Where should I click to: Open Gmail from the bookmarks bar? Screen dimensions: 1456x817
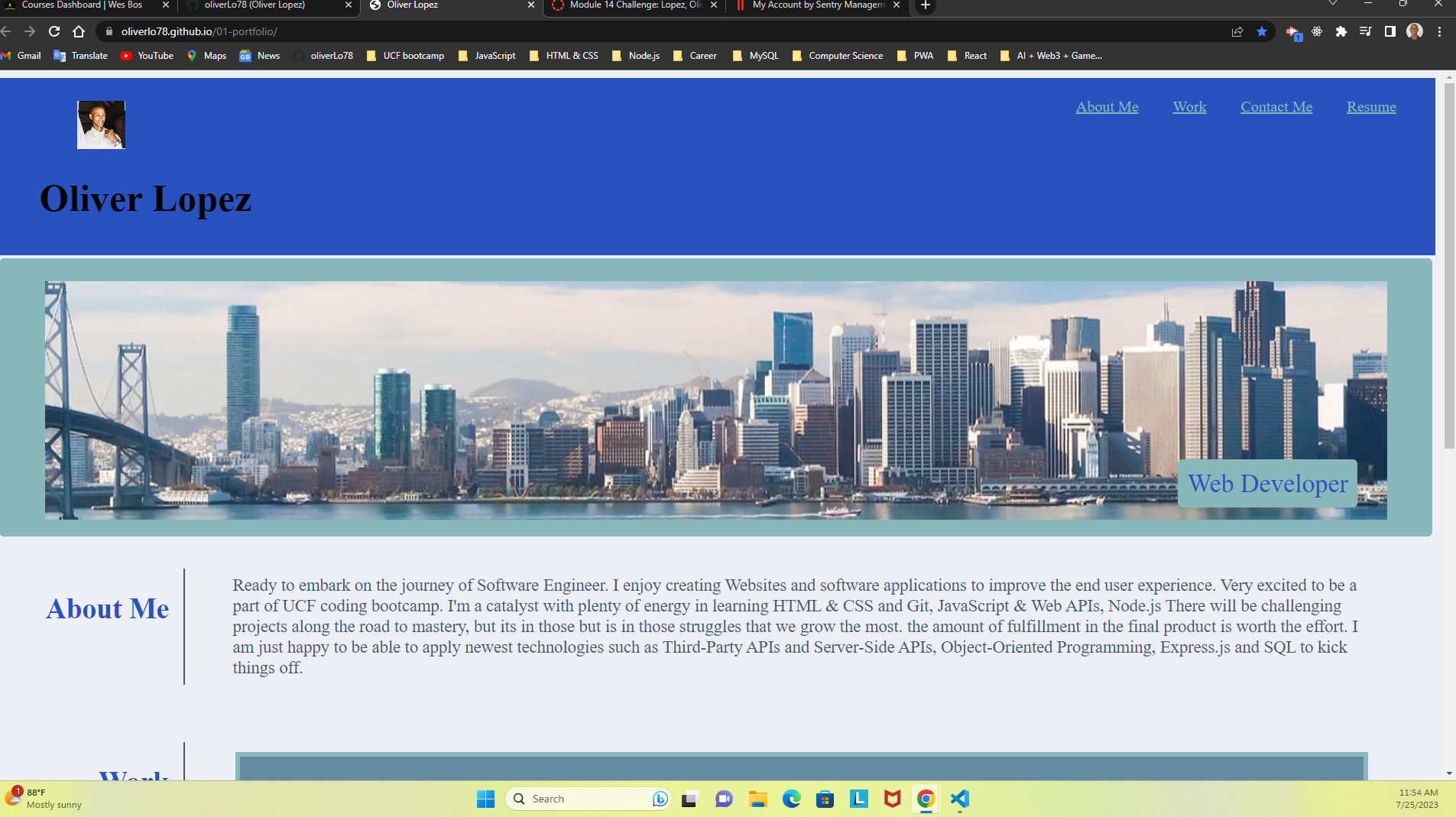22,55
